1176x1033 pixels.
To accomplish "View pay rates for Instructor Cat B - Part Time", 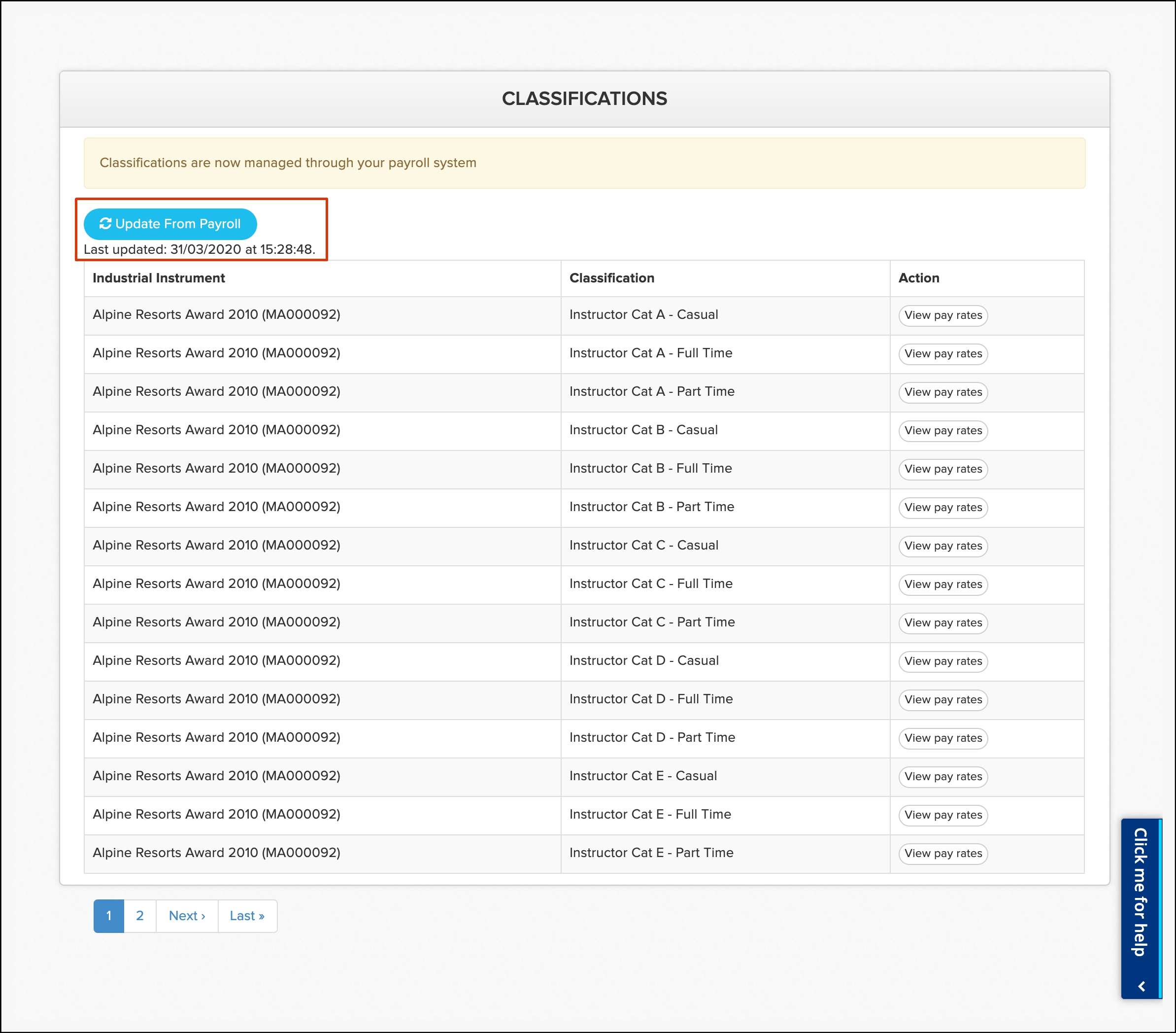I will pyautogui.click(x=942, y=508).
